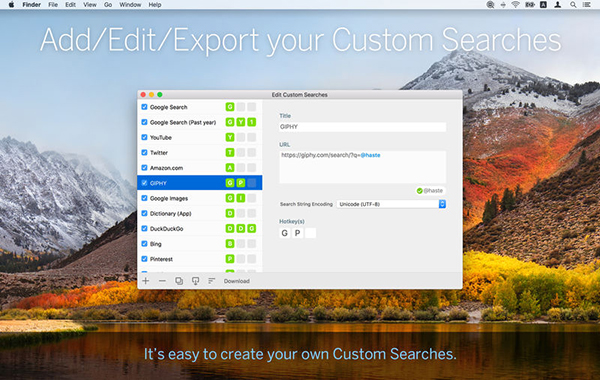Open Spotlight search in menu bar
This screenshot has width=600, height=380.
(573, 5)
